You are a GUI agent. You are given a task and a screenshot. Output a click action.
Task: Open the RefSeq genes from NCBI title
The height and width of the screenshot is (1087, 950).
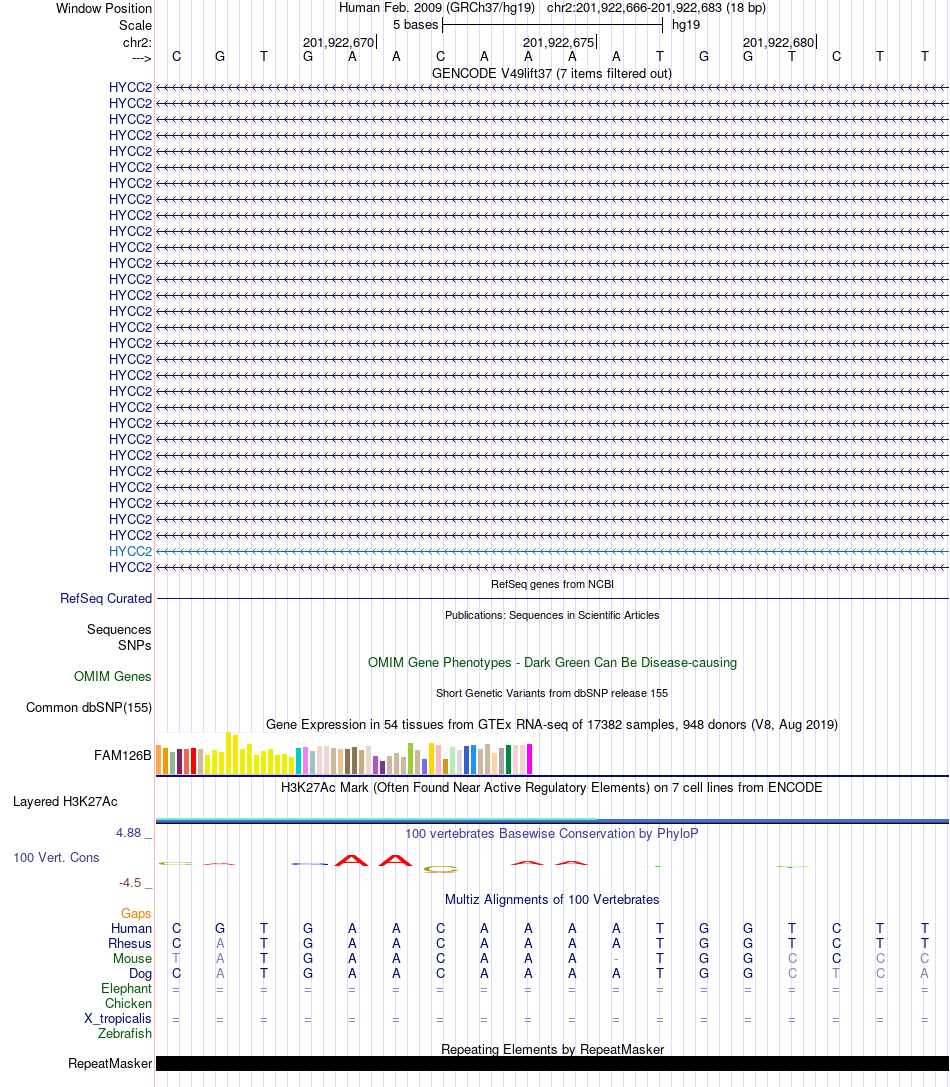pyautogui.click(x=552, y=584)
